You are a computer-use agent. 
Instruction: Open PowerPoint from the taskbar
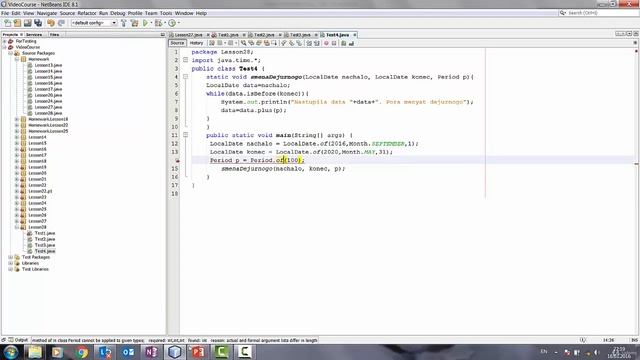tap(198, 352)
